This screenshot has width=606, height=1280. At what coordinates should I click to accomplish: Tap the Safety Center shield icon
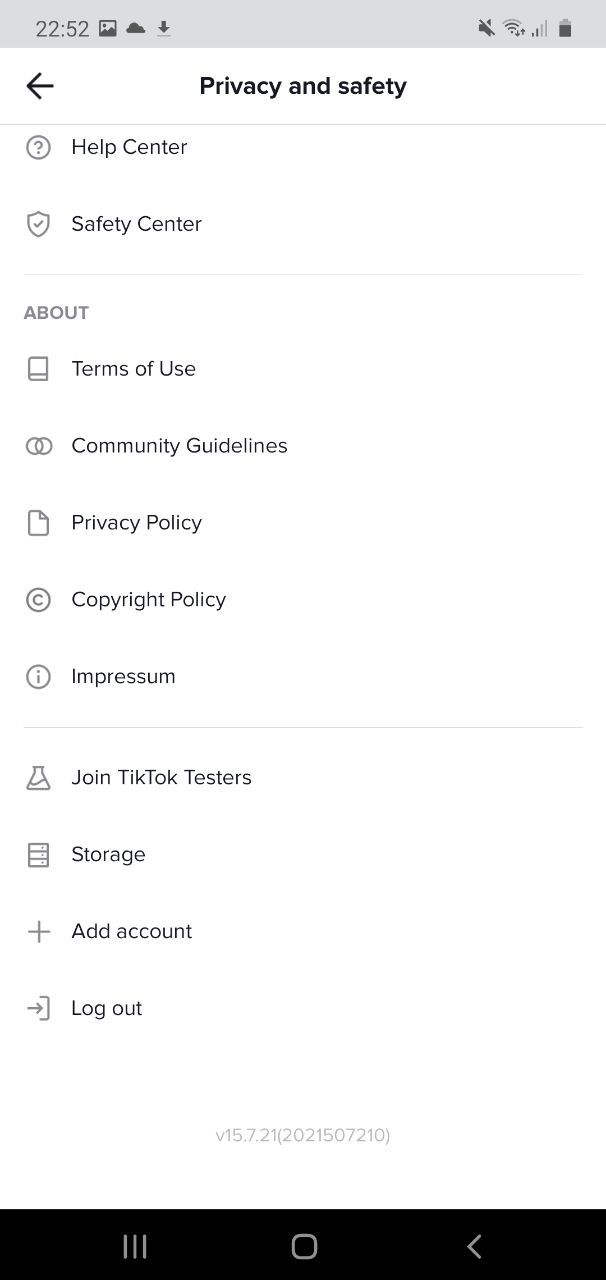pyautogui.click(x=38, y=224)
